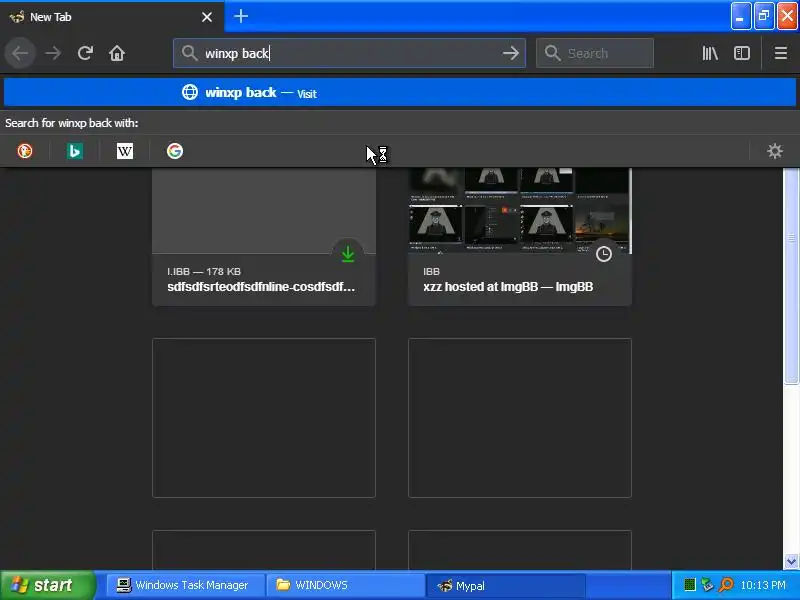The width and height of the screenshot is (800, 600).
Task: Open search settings gear icon
Action: [774, 151]
